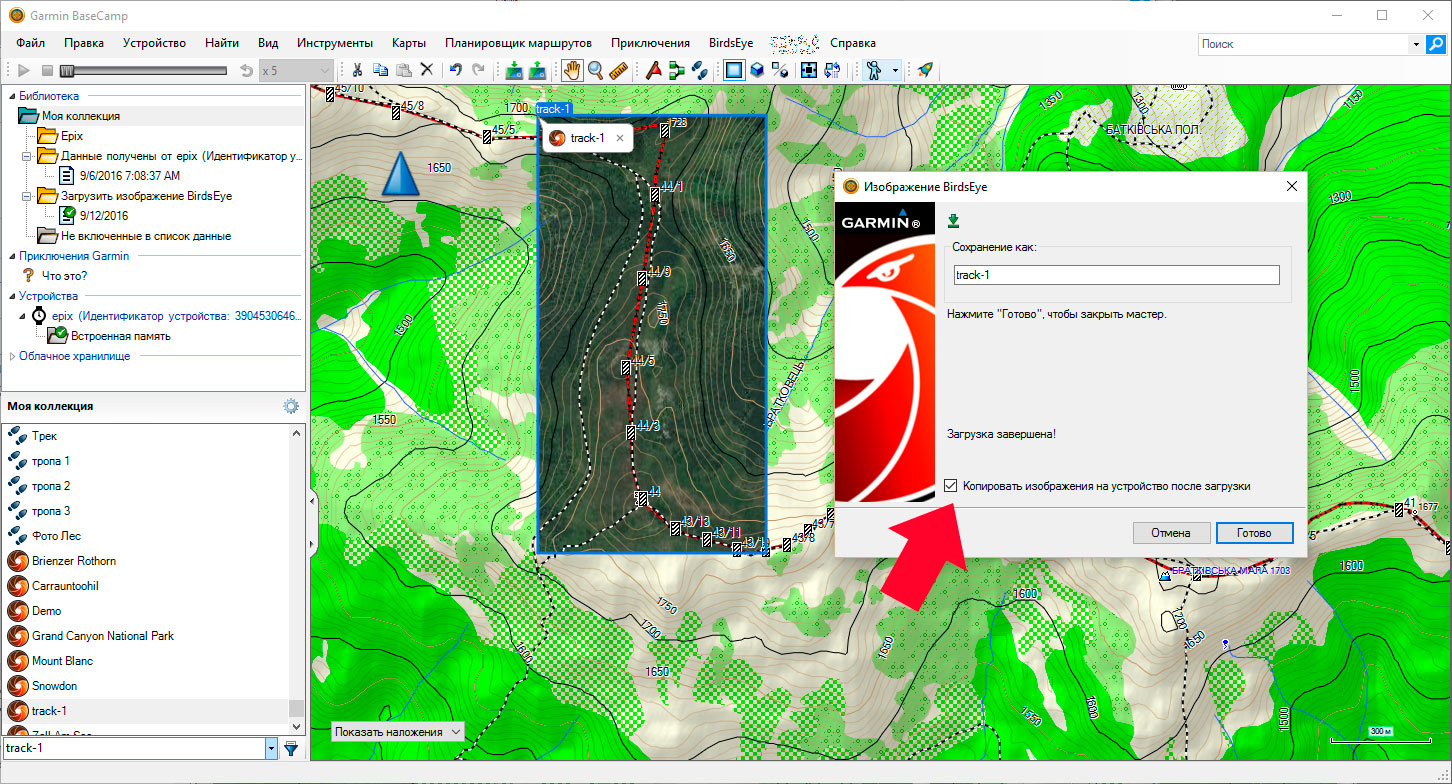Click the search magnifier button

click(x=1435, y=44)
